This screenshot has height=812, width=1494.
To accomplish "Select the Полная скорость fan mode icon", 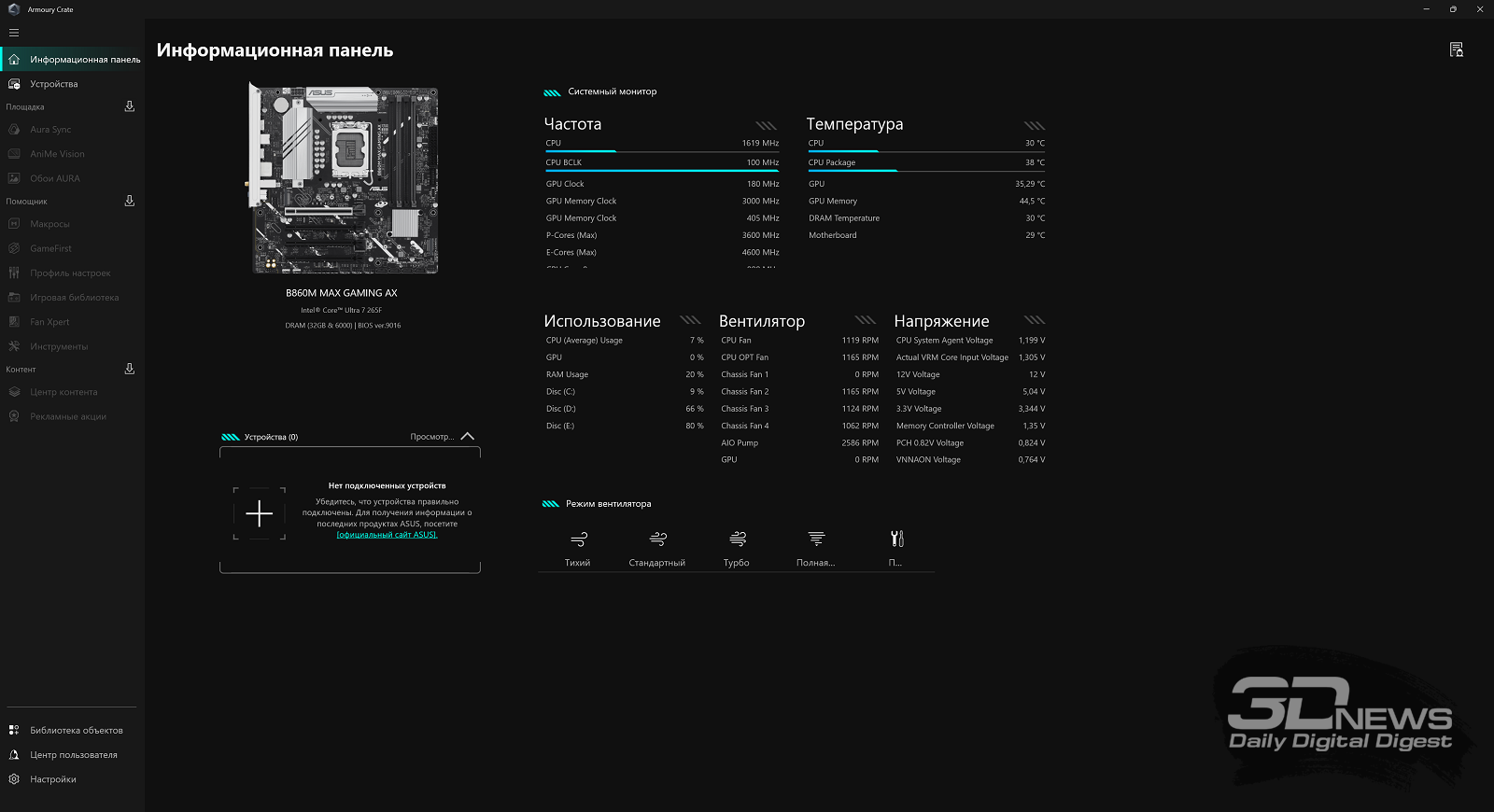I will pyautogui.click(x=816, y=539).
